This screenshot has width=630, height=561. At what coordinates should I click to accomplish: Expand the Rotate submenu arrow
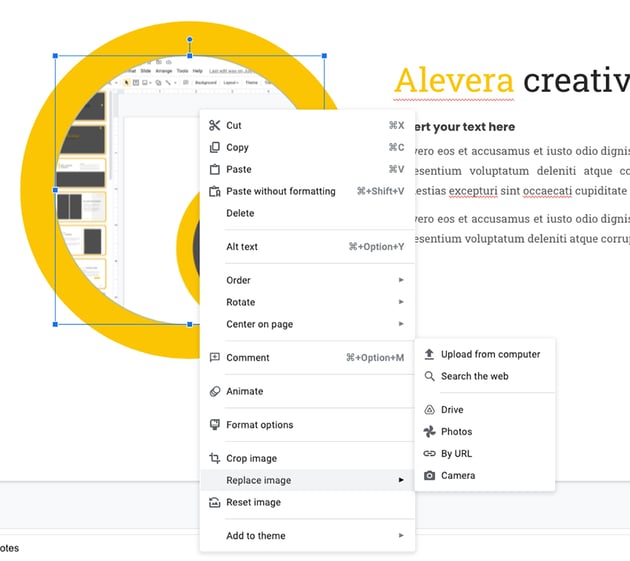(x=401, y=303)
